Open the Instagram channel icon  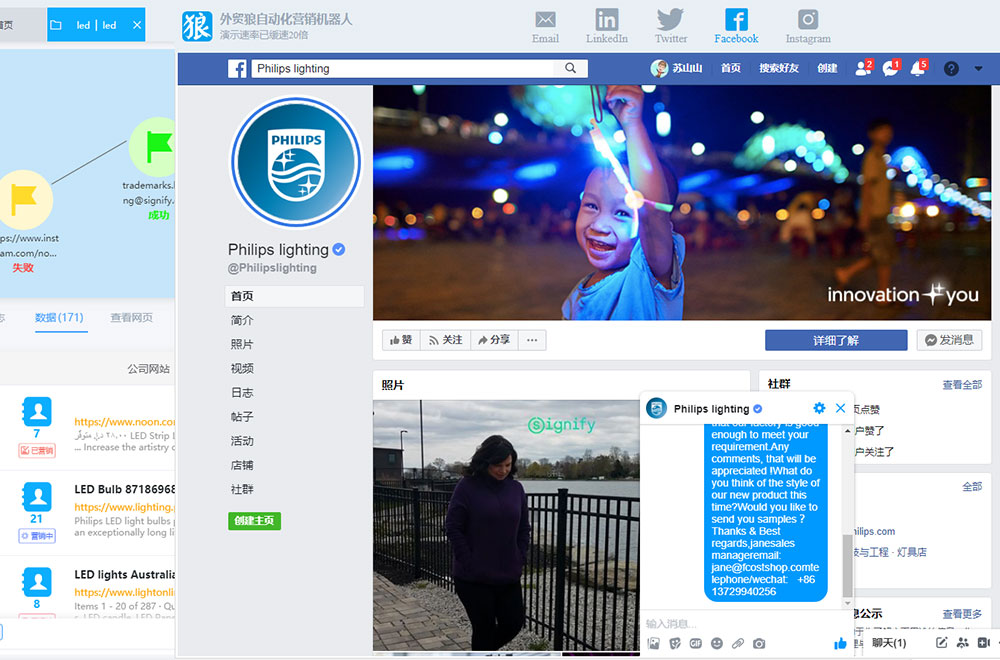(808, 26)
